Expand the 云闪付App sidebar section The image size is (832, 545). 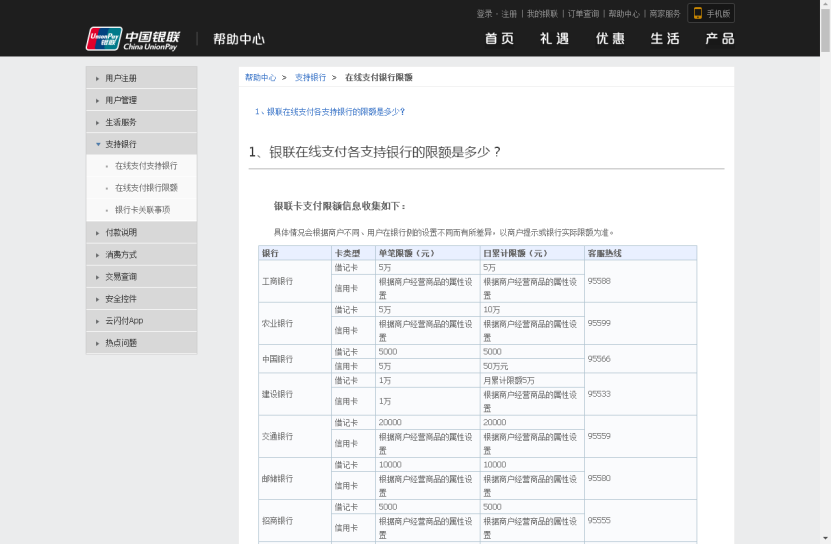(x=142, y=321)
